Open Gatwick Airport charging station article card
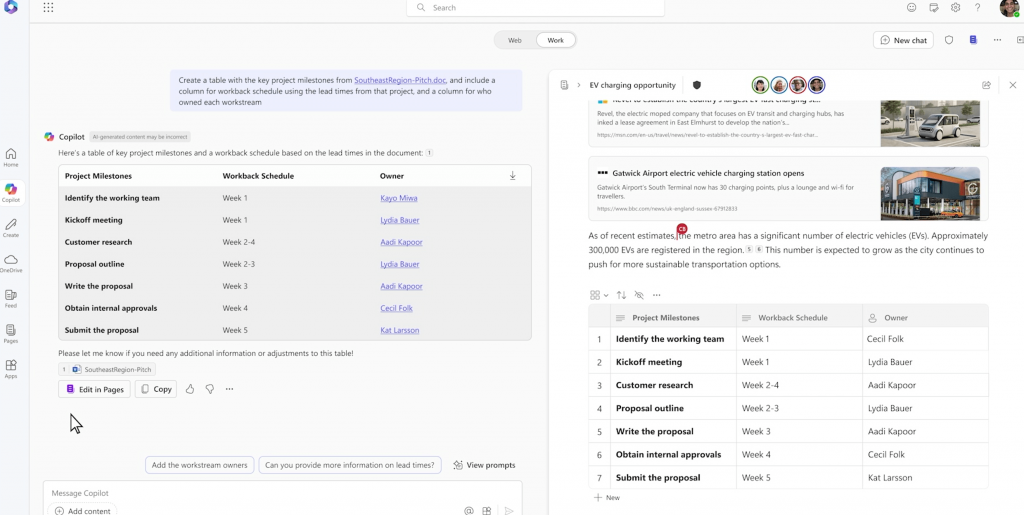Viewport: 1024px width, 515px height. click(x=788, y=189)
